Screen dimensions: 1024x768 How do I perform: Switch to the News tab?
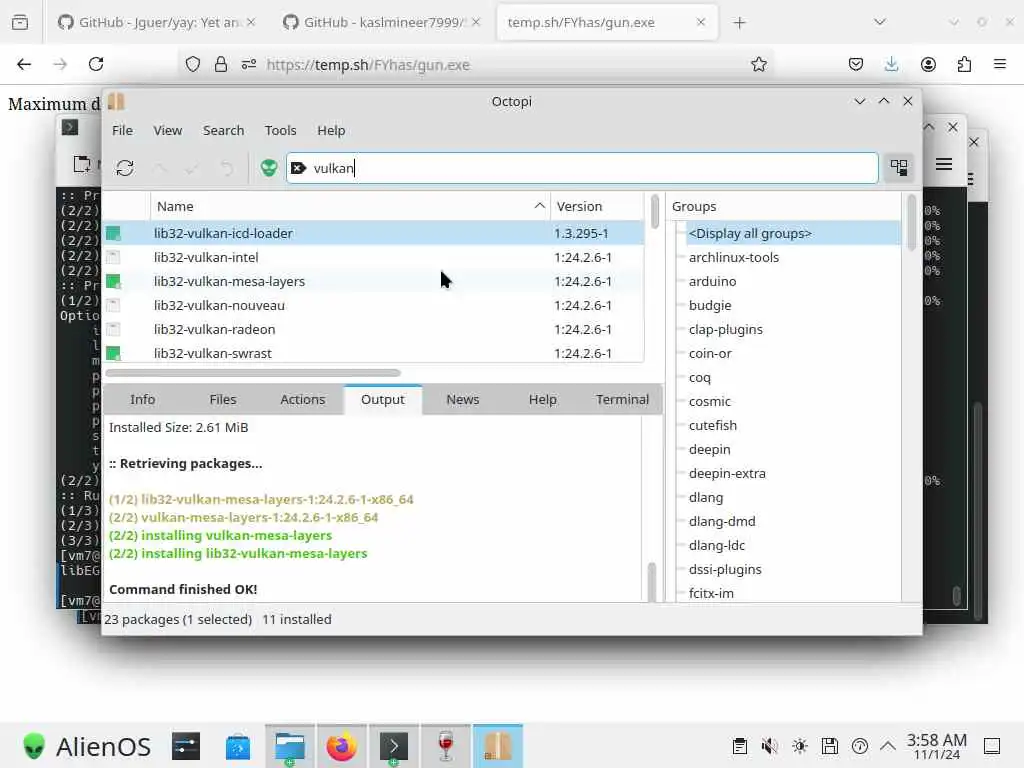462,400
